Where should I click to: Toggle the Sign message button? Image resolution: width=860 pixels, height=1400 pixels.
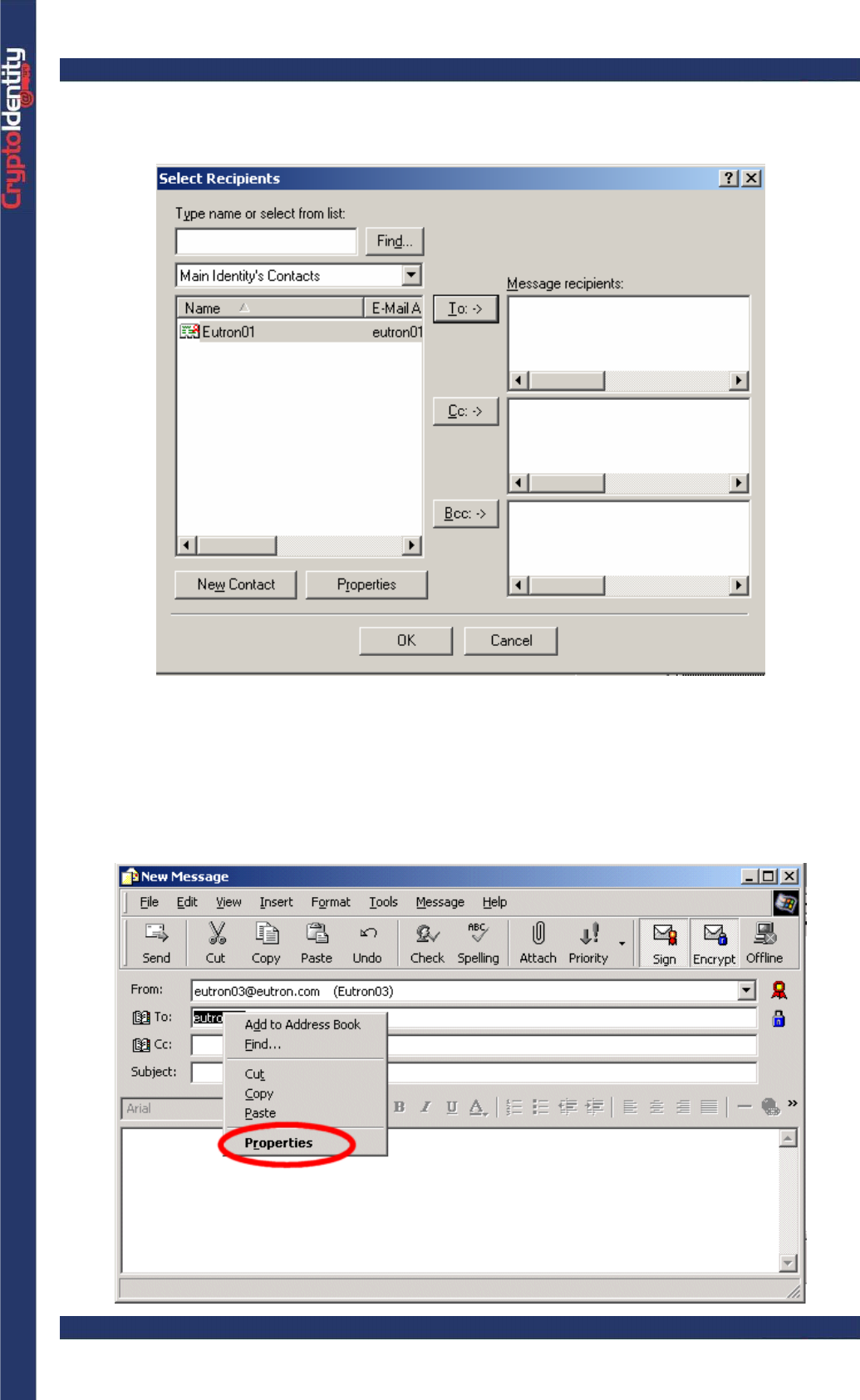pos(665,943)
